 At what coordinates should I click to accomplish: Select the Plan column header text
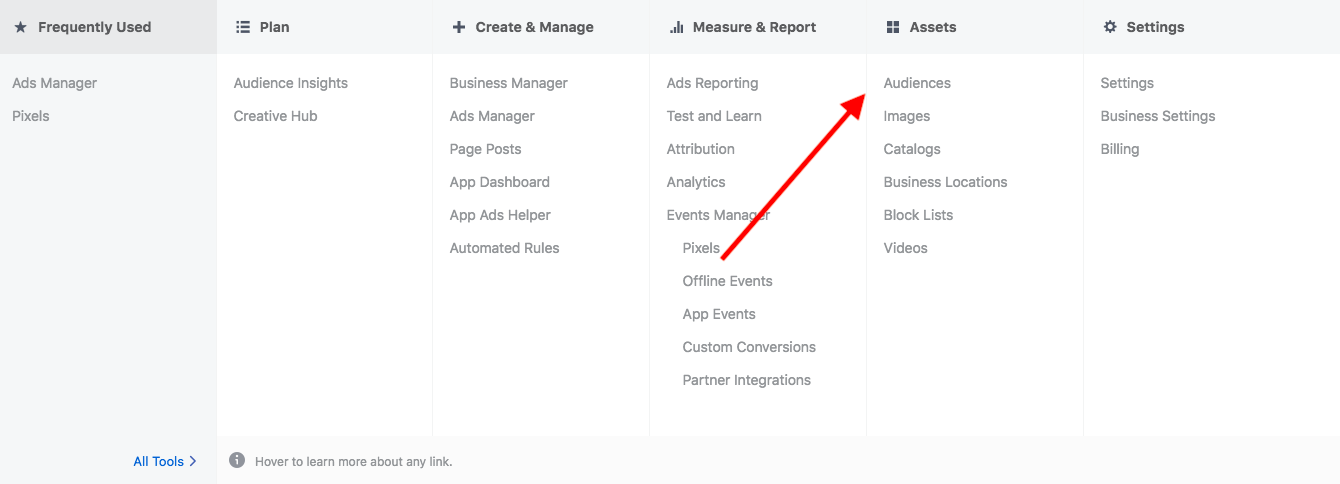[x=275, y=27]
